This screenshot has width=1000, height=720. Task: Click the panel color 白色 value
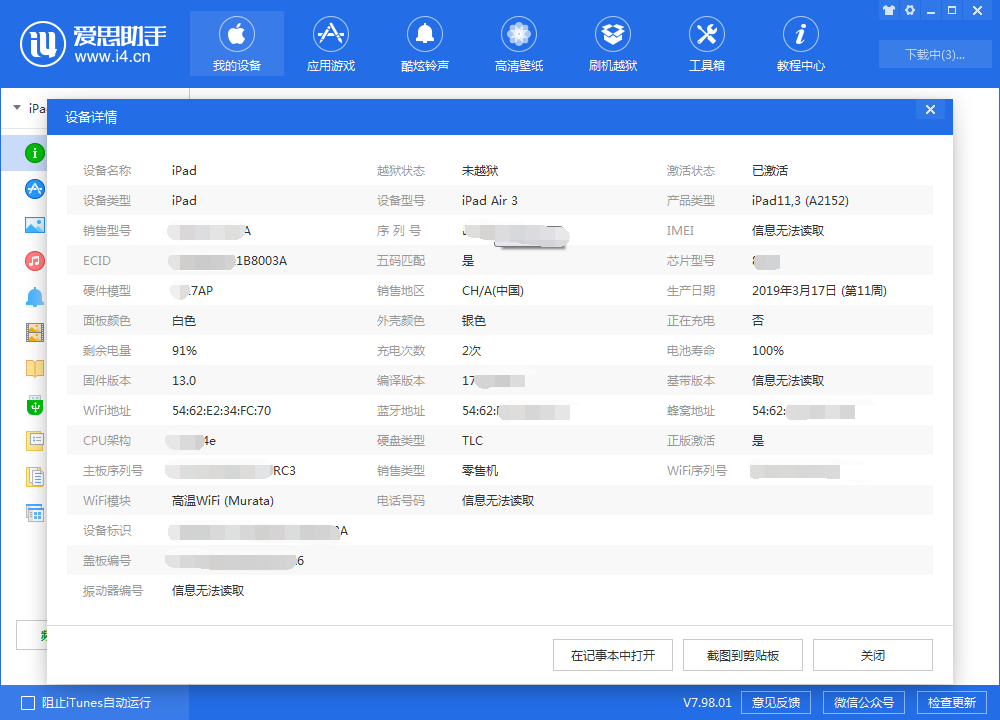click(184, 321)
